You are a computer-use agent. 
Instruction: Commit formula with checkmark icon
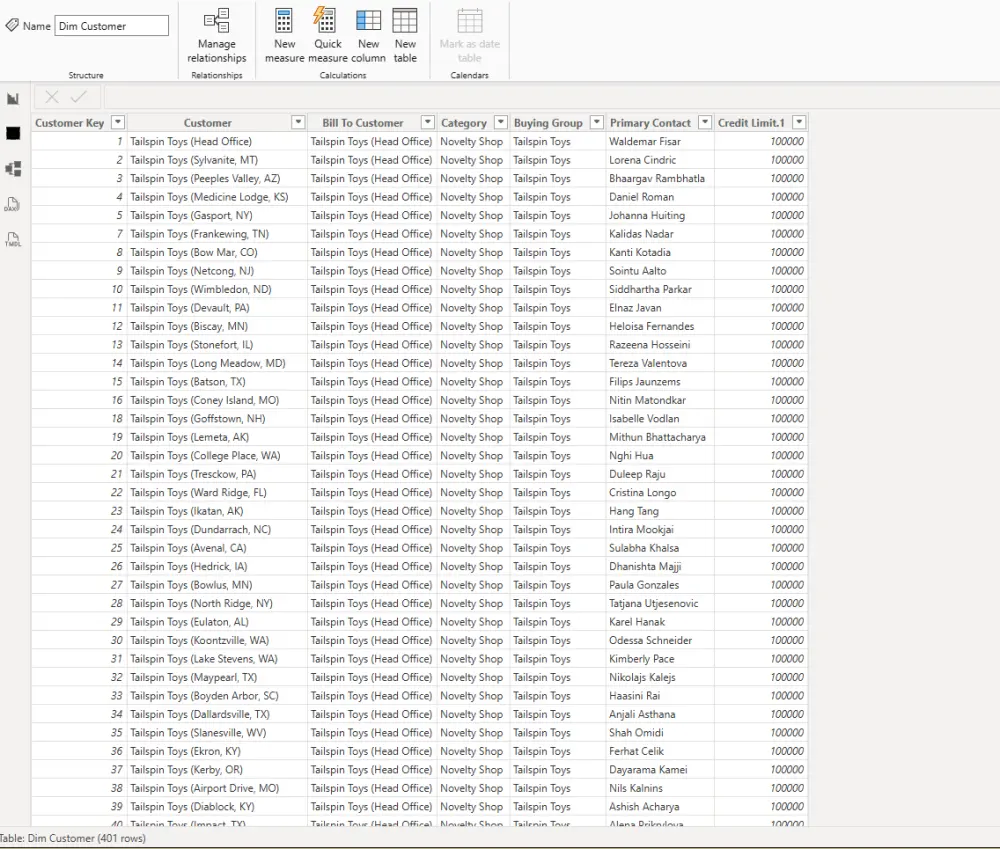(79, 97)
